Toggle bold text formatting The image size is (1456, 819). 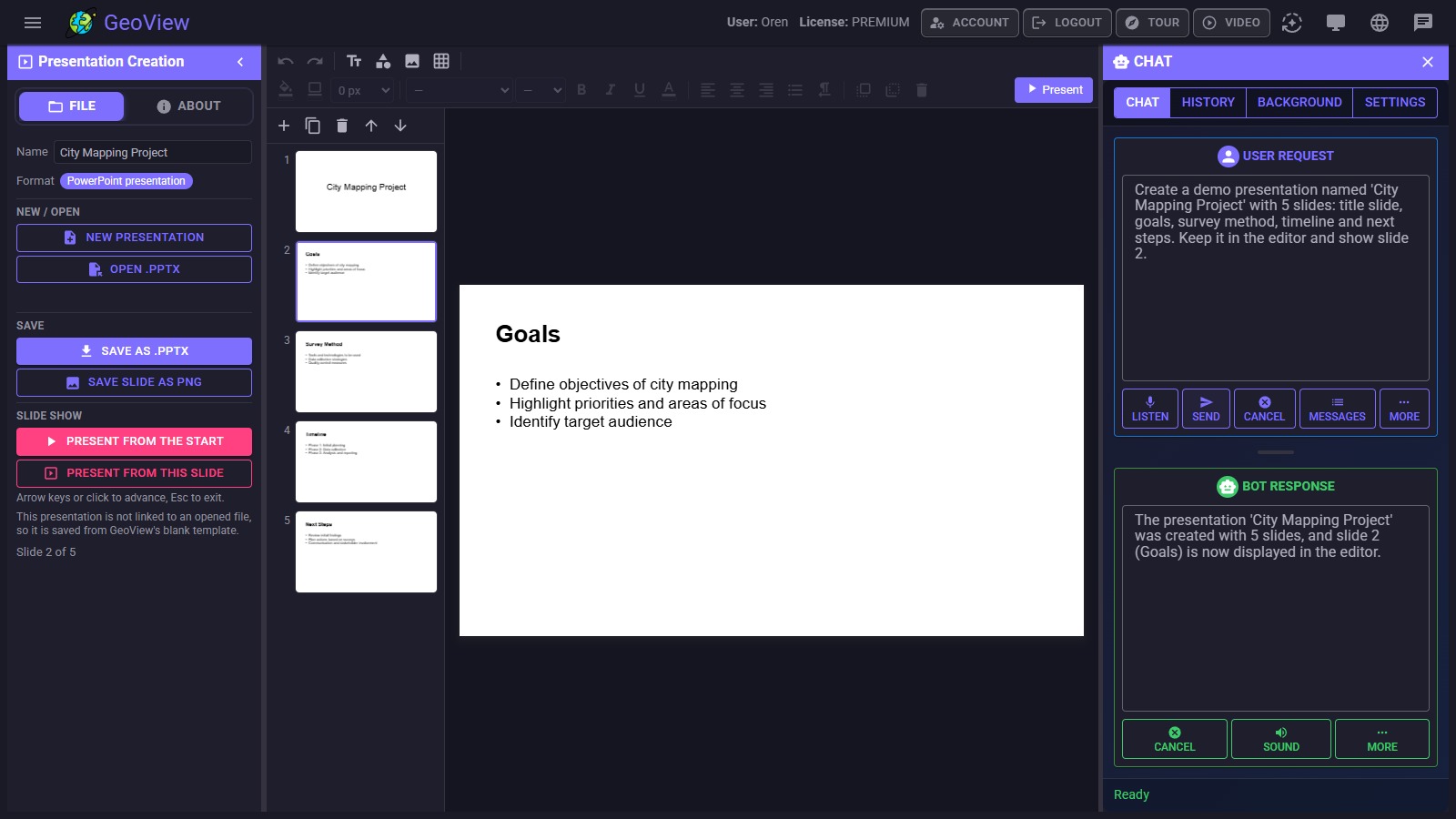(581, 89)
